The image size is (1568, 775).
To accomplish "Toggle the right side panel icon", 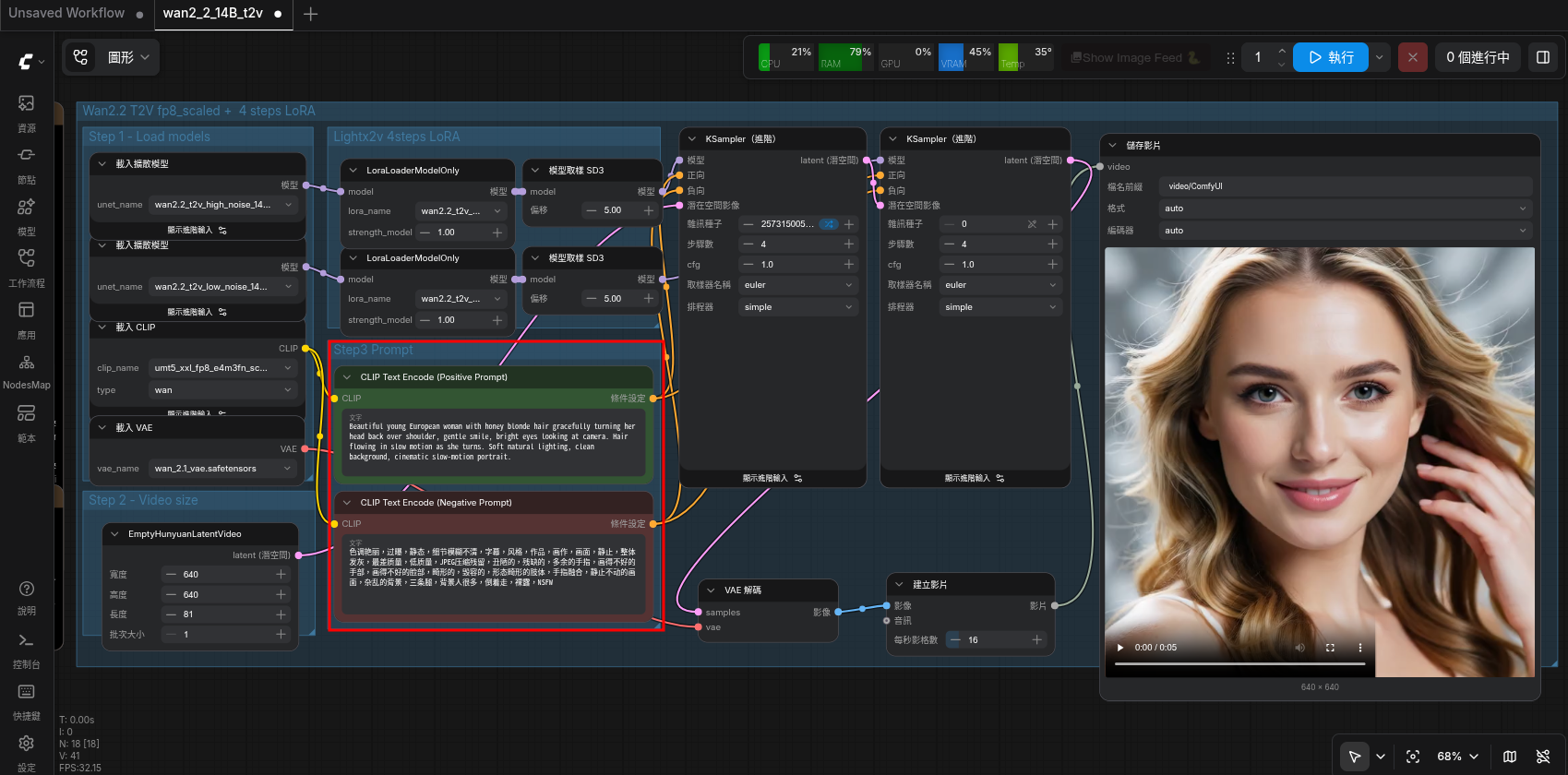I will click(x=1542, y=57).
